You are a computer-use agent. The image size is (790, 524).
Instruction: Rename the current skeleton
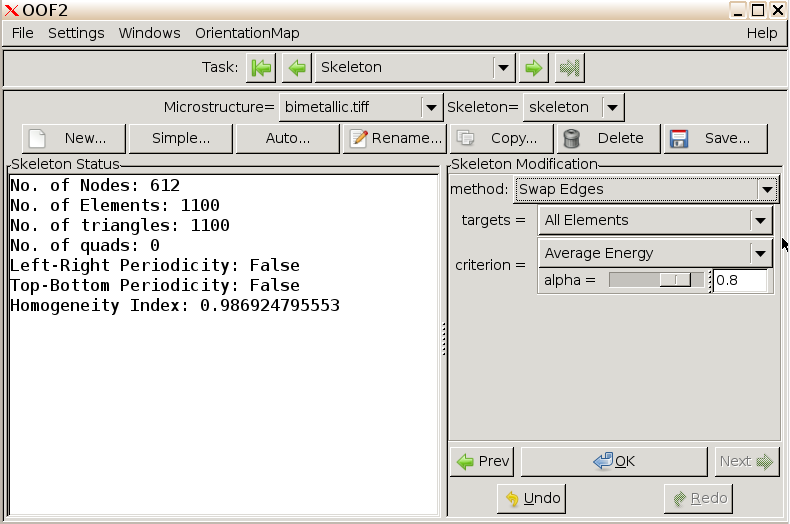click(395, 139)
